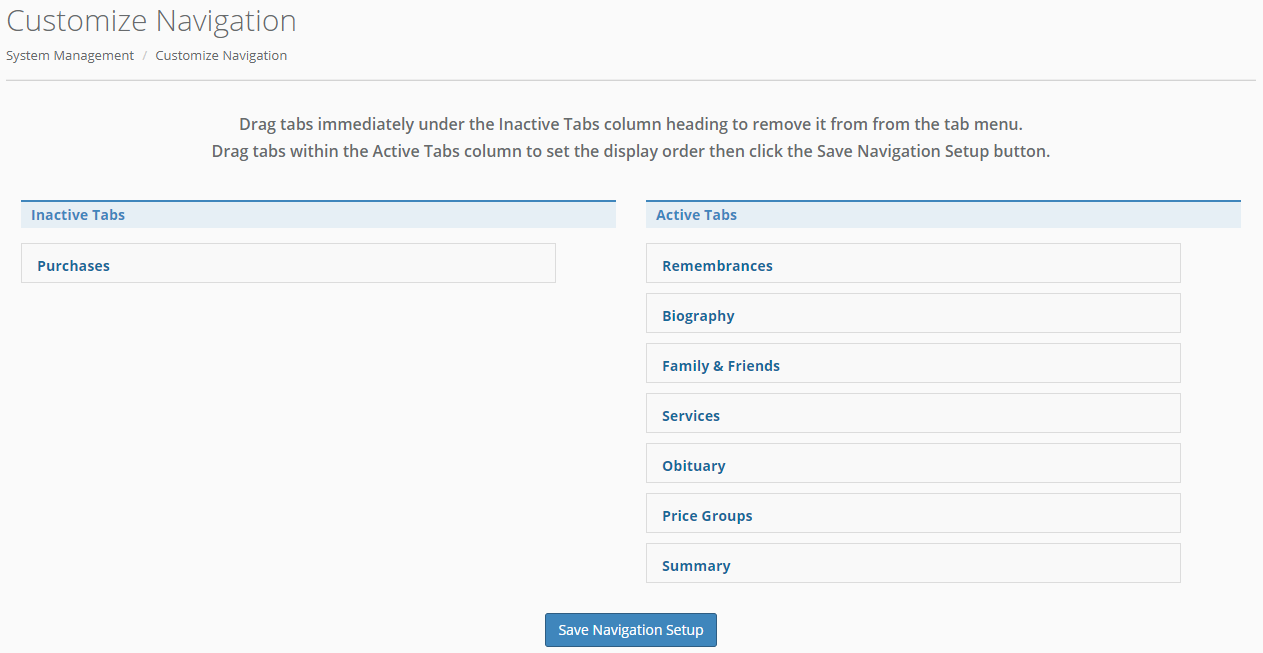The height and width of the screenshot is (653, 1263).
Task: Click the large Customize Navigation page title
Action: point(152,21)
